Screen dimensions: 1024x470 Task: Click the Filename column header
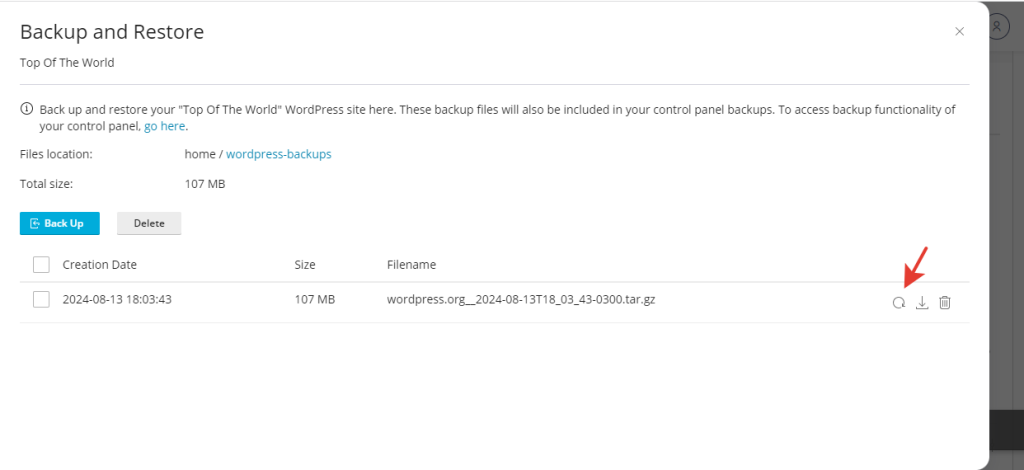point(411,265)
